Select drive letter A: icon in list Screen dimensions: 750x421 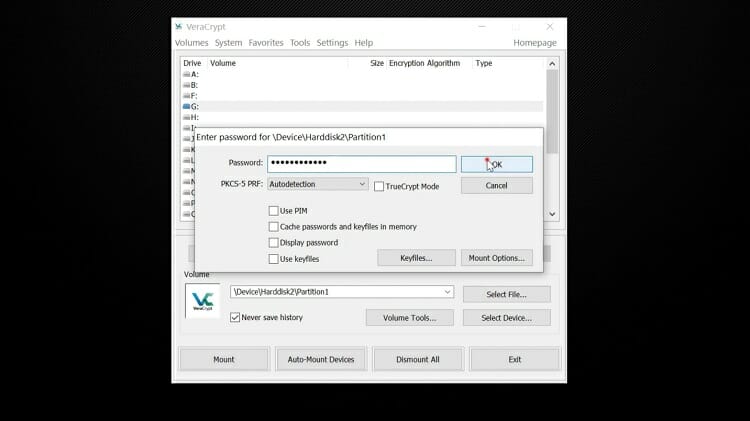pyautogui.click(x=187, y=74)
